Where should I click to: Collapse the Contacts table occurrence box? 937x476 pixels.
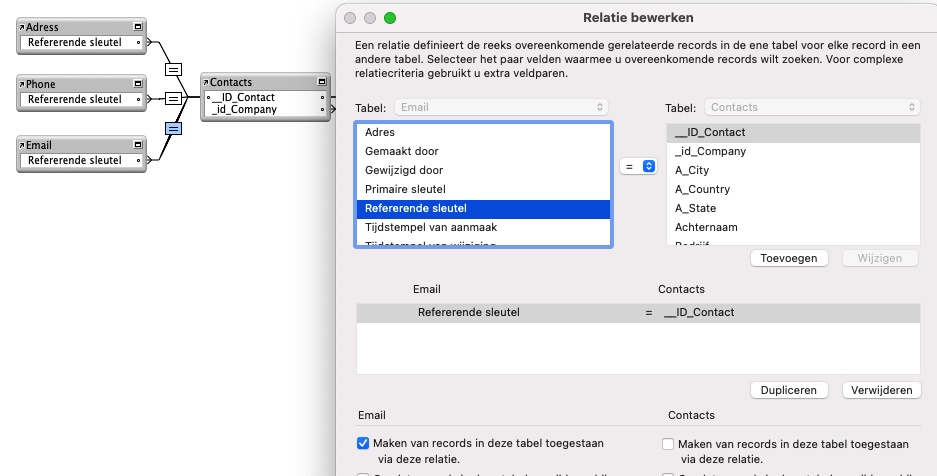(321, 82)
